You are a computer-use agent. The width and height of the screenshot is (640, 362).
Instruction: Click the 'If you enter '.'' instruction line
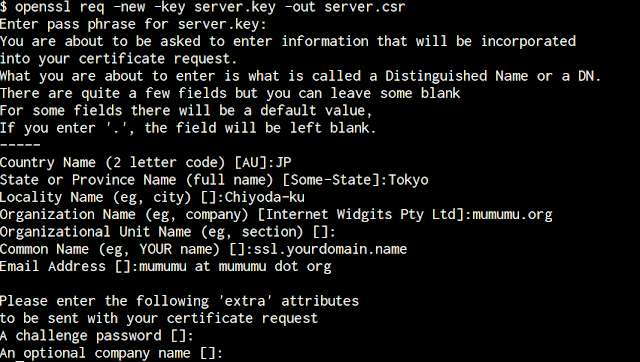pyautogui.click(x=188, y=128)
